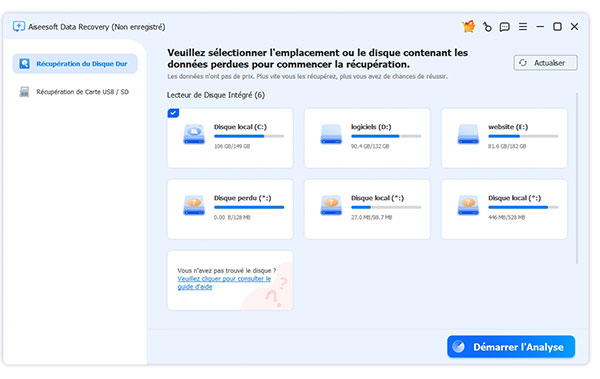600x379 pixels.
Task: Select the Disque local (C:) label
Action: pos(240,127)
